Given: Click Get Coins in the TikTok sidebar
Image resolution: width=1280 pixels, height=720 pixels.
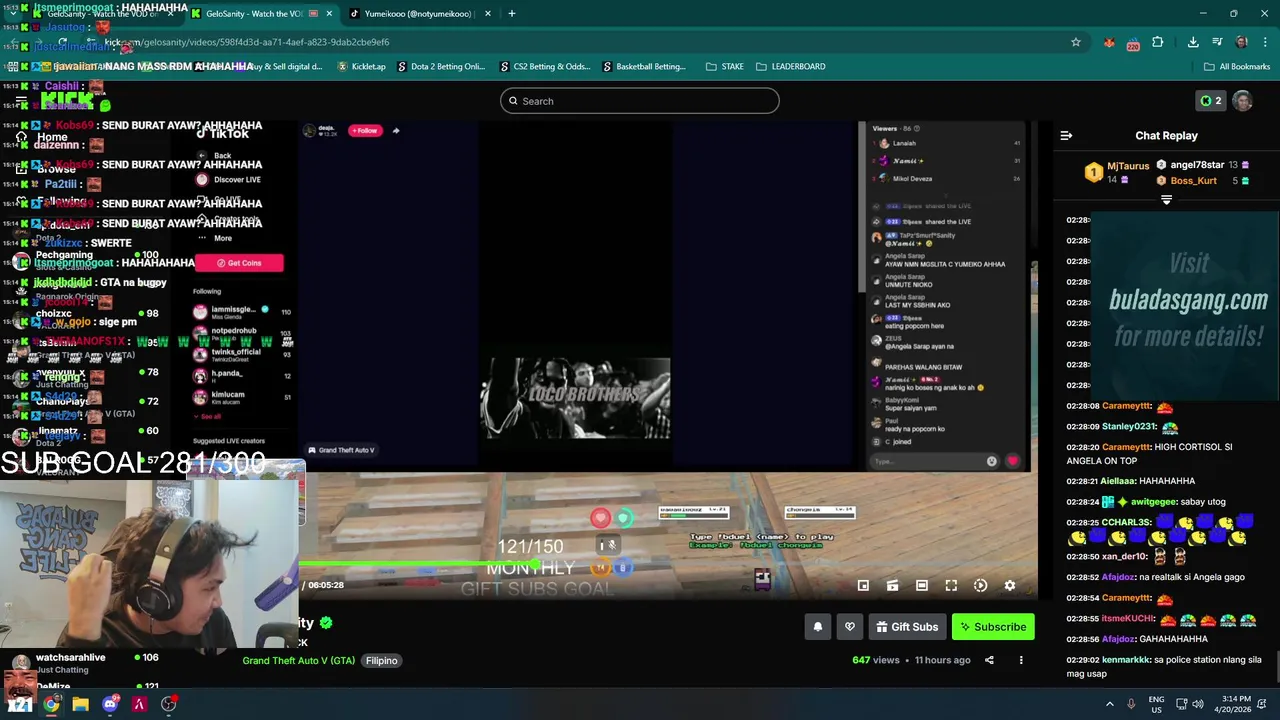Looking at the screenshot, I should coord(238,263).
